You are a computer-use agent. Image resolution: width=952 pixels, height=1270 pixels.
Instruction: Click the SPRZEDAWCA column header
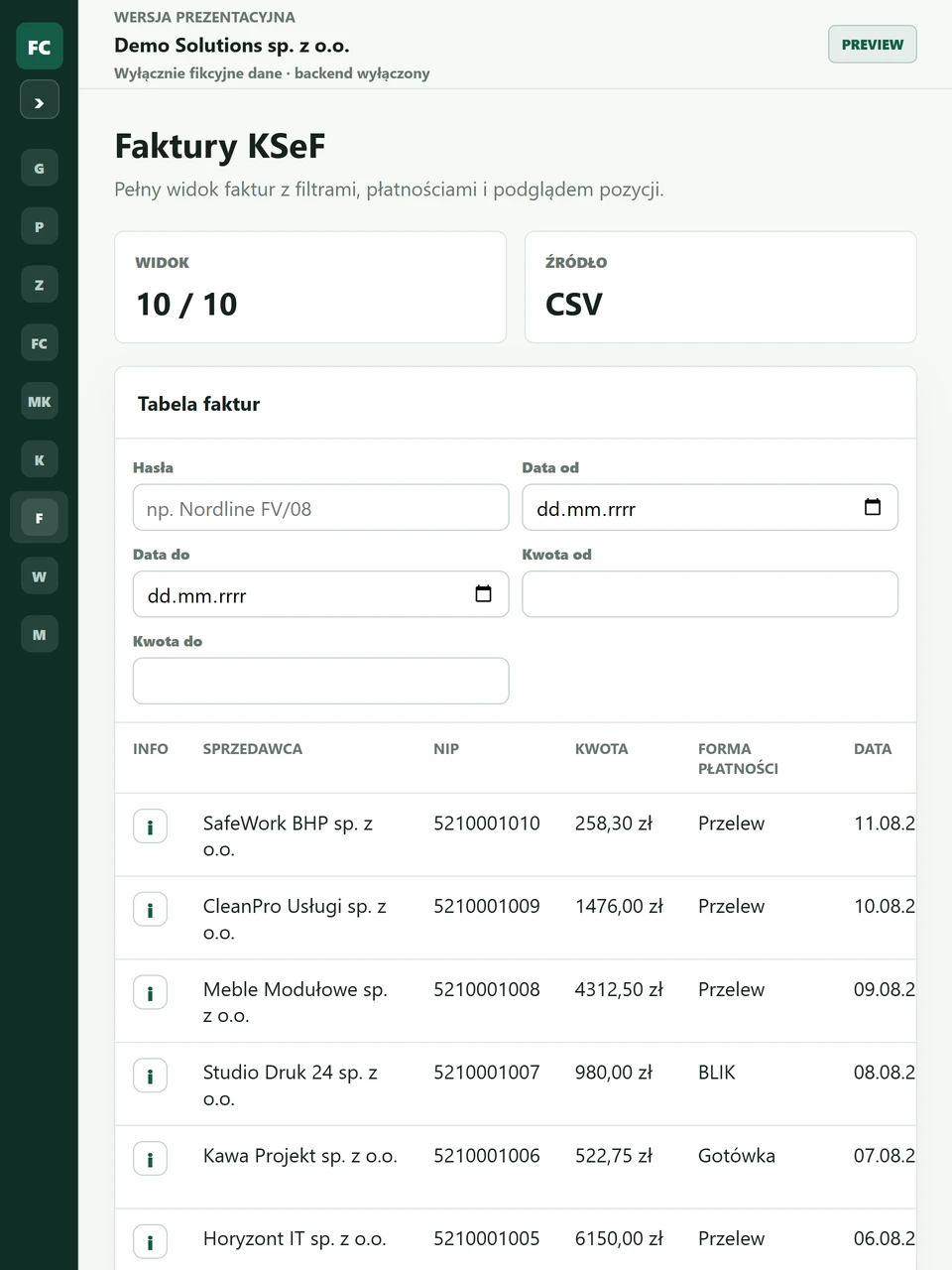[253, 749]
